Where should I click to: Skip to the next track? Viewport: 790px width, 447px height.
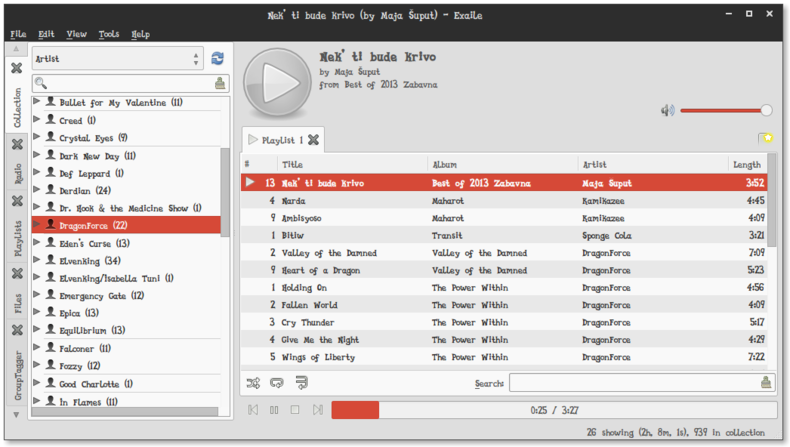pos(317,410)
